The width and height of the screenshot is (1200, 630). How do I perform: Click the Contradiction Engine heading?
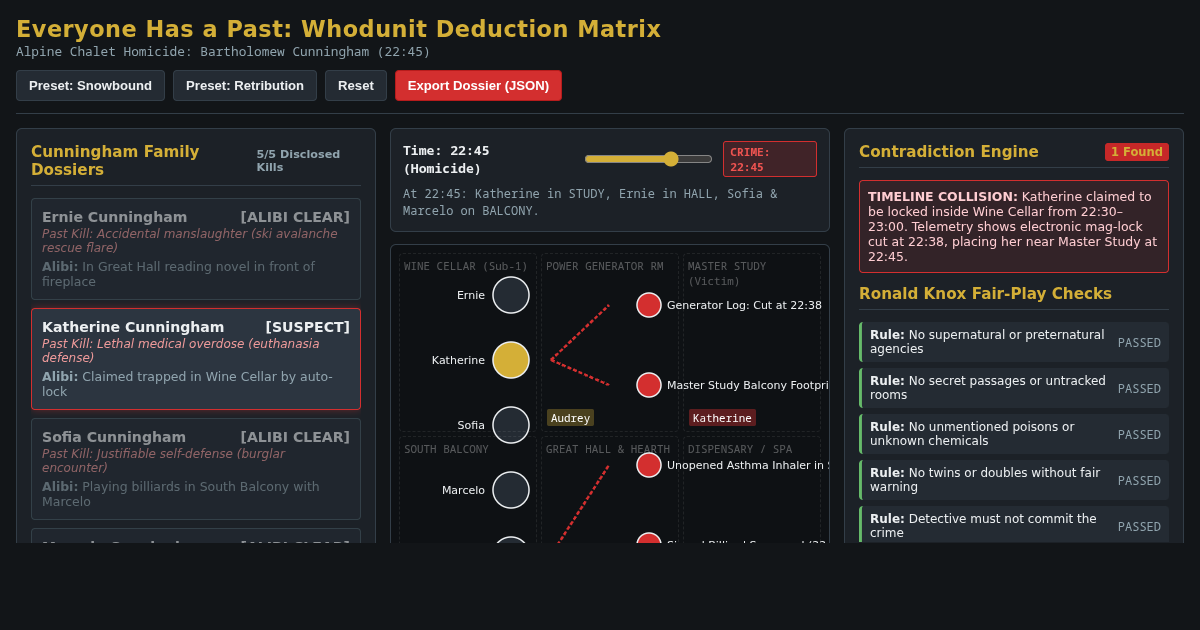click(948, 152)
